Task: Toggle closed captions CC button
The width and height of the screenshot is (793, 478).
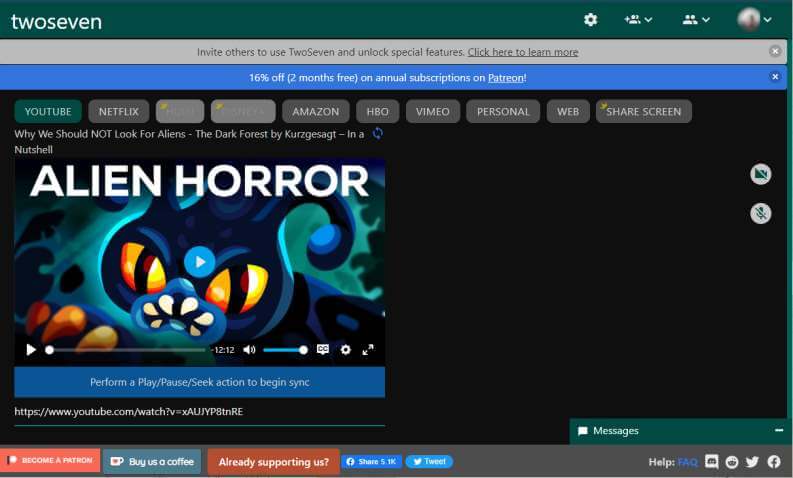Action: [323, 349]
